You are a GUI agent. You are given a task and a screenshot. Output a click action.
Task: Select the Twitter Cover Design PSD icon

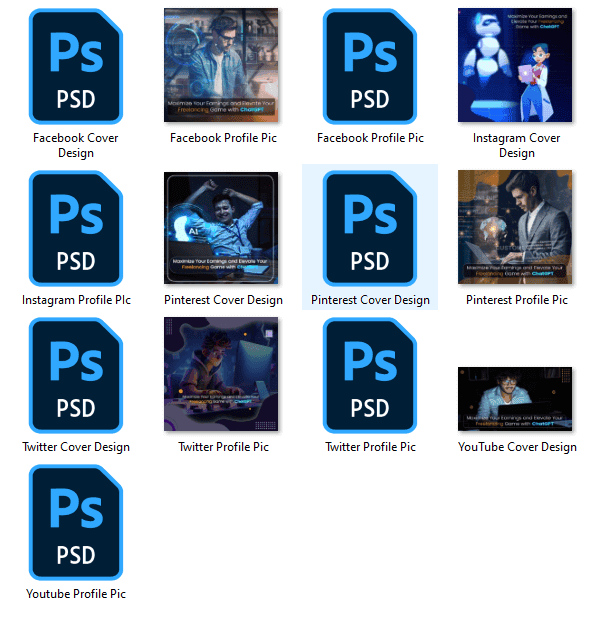click(x=76, y=375)
